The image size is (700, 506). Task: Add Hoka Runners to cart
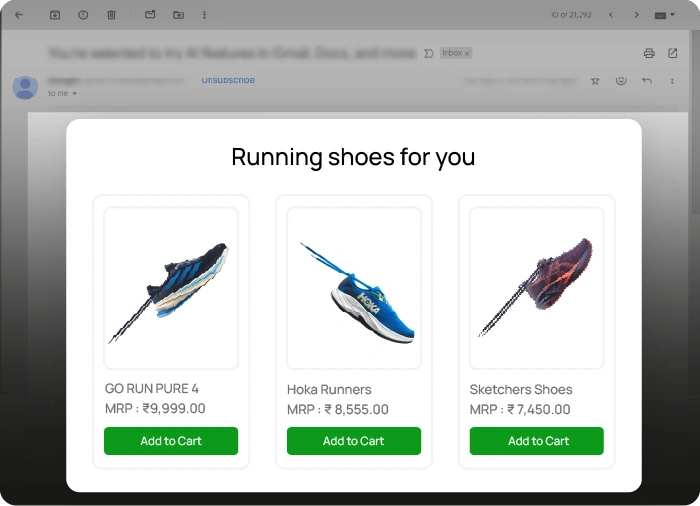coord(354,441)
